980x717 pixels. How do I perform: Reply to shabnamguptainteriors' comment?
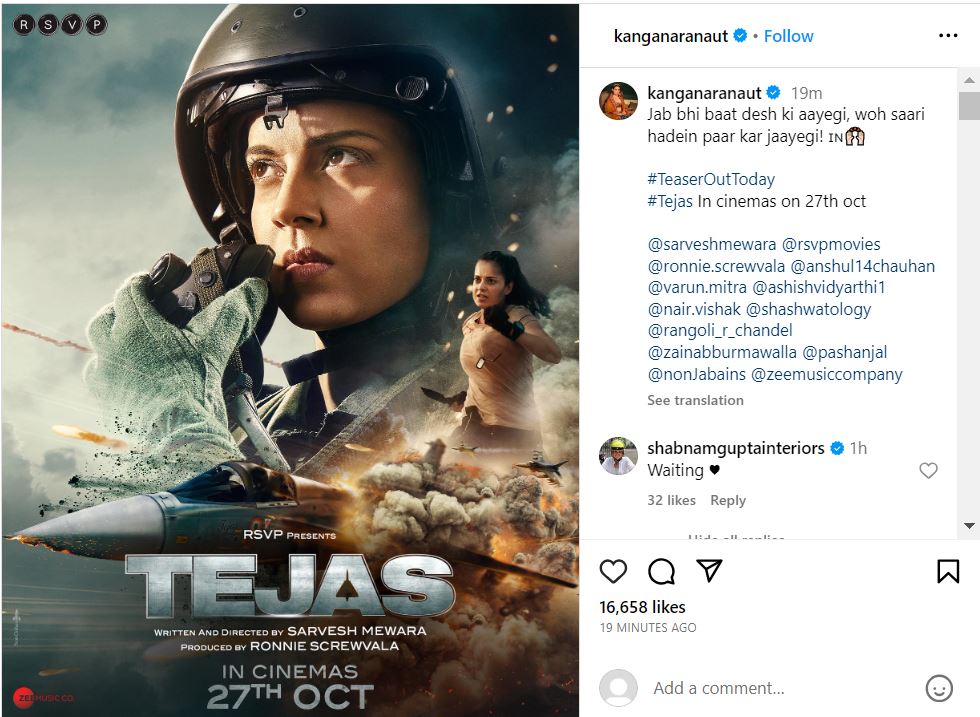click(x=728, y=500)
